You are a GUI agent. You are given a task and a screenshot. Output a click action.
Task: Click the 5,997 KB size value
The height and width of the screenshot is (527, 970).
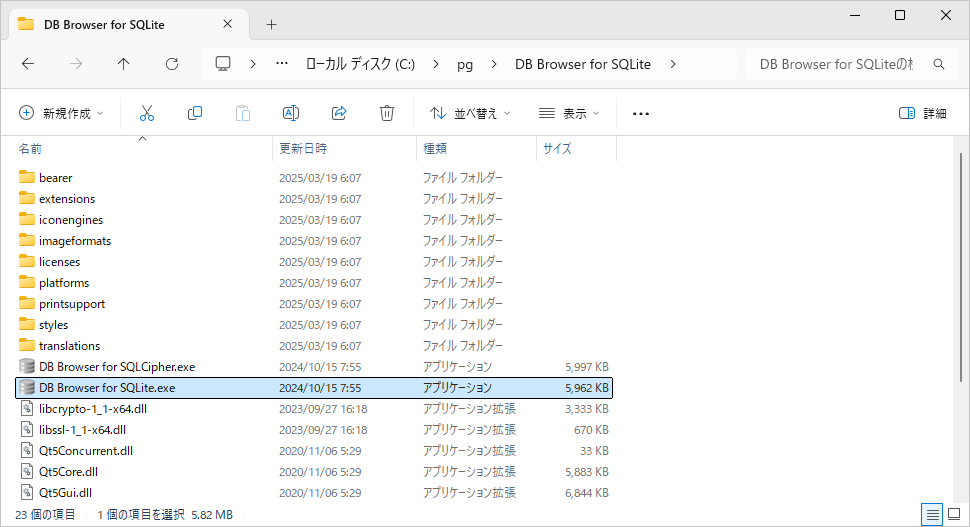(x=586, y=367)
